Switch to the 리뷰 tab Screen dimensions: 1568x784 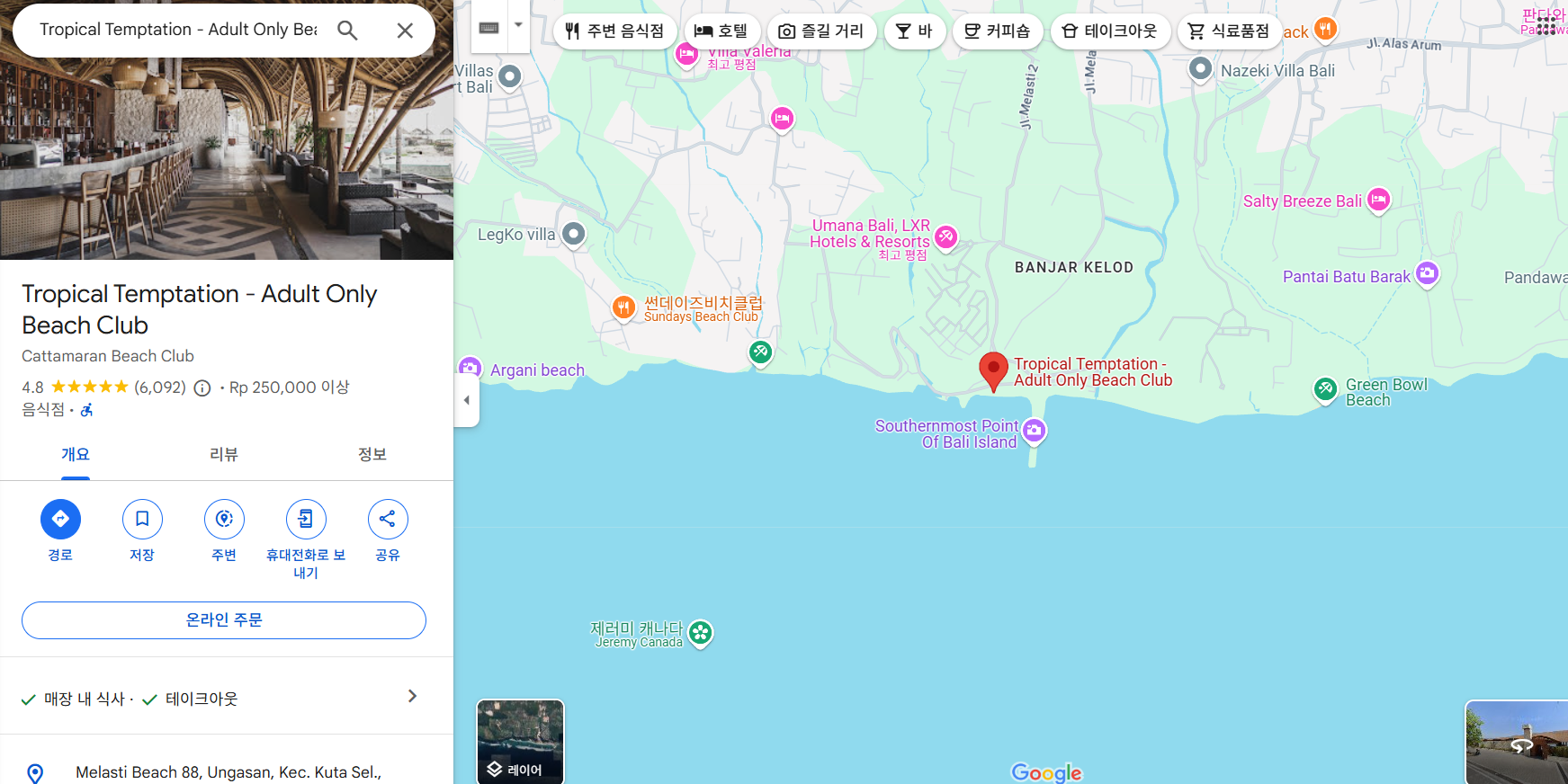click(x=224, y=455)
